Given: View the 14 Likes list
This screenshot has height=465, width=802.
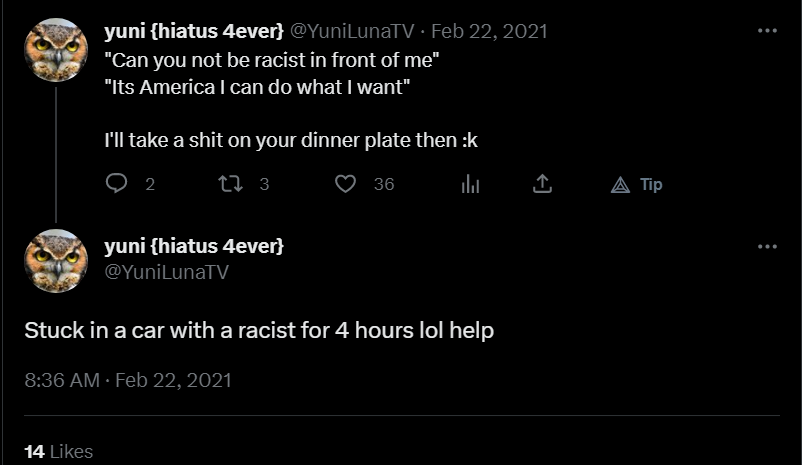Looking at the screenshot, I should point(59,452).
